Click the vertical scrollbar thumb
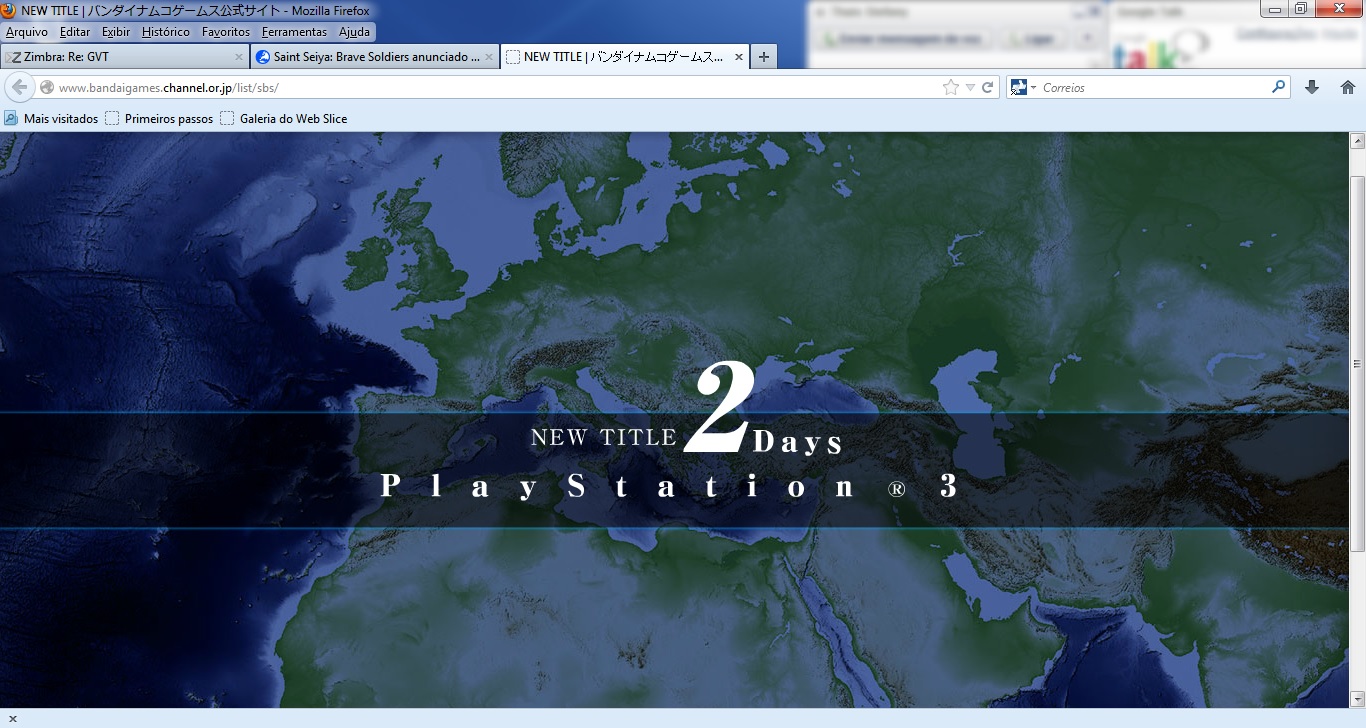This screenshot has width=1366, height=728. [x=1357, y=363]
